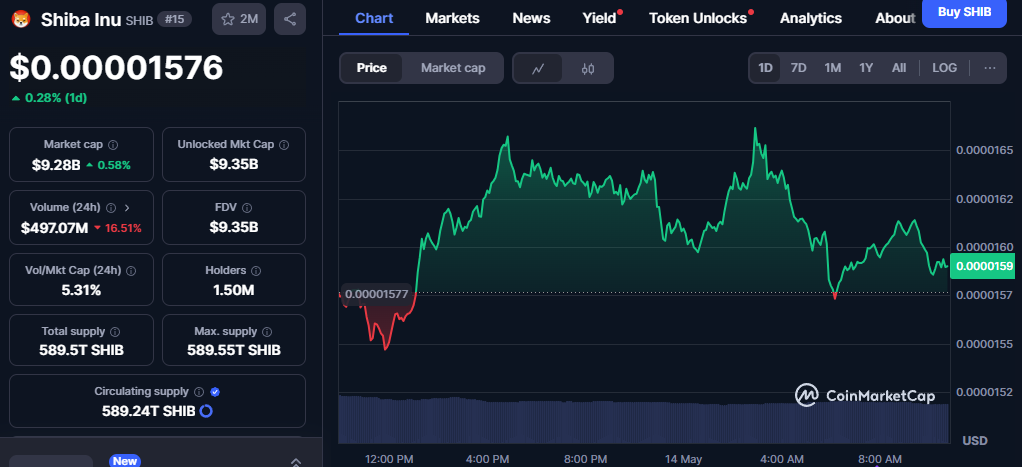Click the Shiba Inu coin logo

point(21,19)
